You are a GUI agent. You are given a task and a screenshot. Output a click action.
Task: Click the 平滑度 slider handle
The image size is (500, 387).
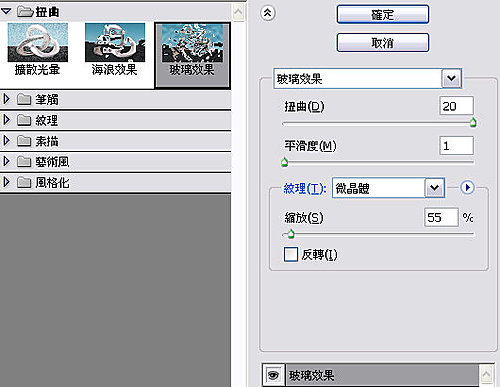tap(284, 162)
